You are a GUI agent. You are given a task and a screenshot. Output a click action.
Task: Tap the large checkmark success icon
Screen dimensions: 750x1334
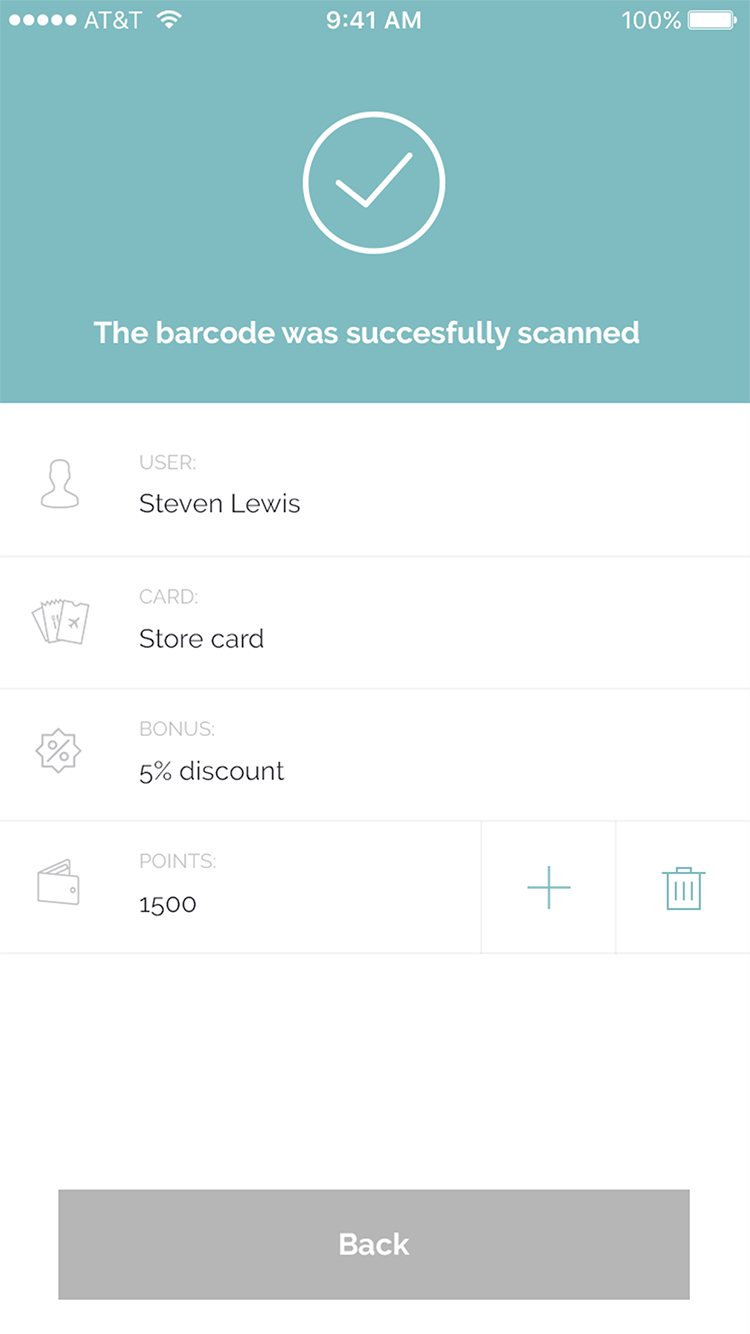click(374, 183)
